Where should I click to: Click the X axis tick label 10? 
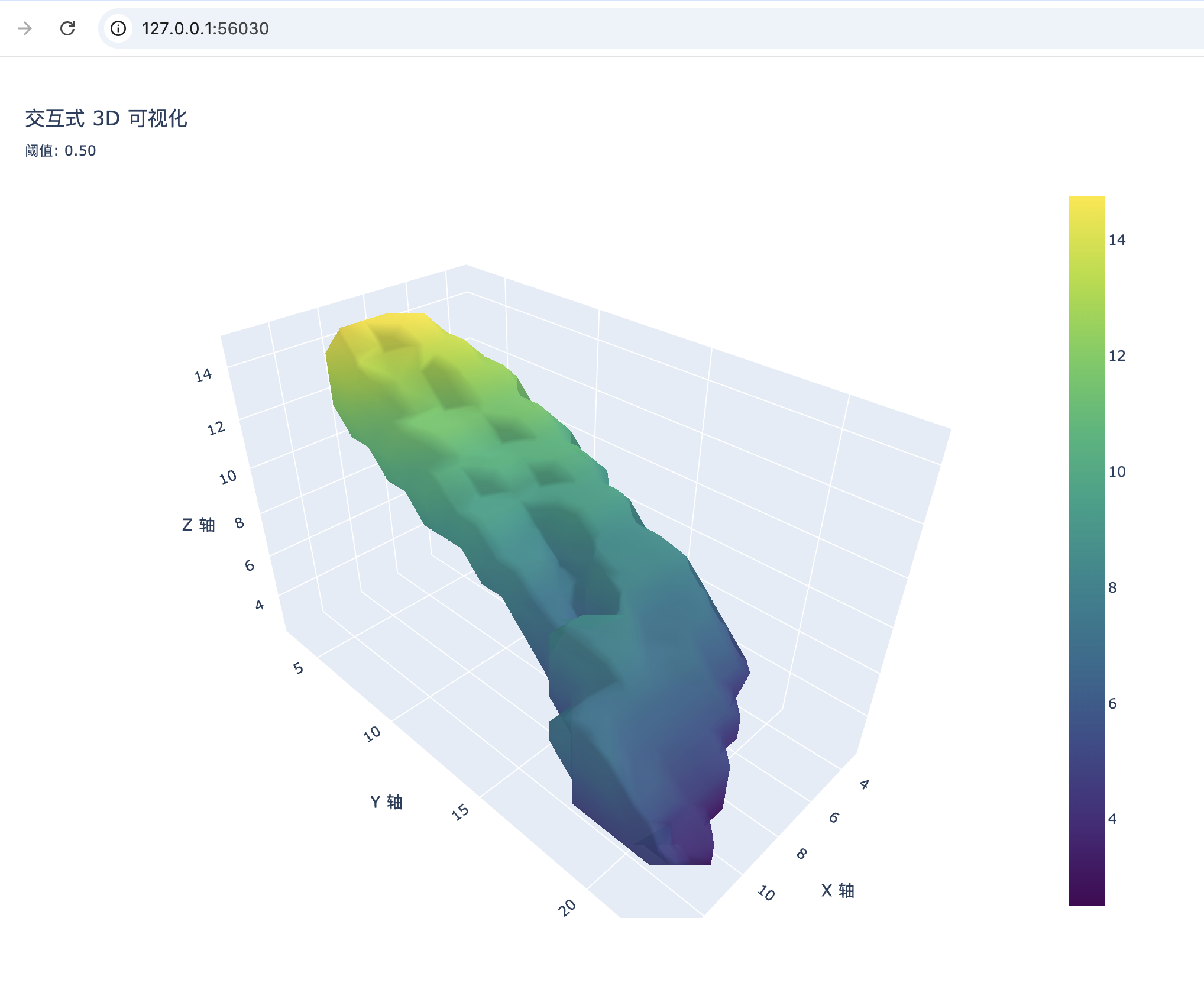tap(766, 893)
